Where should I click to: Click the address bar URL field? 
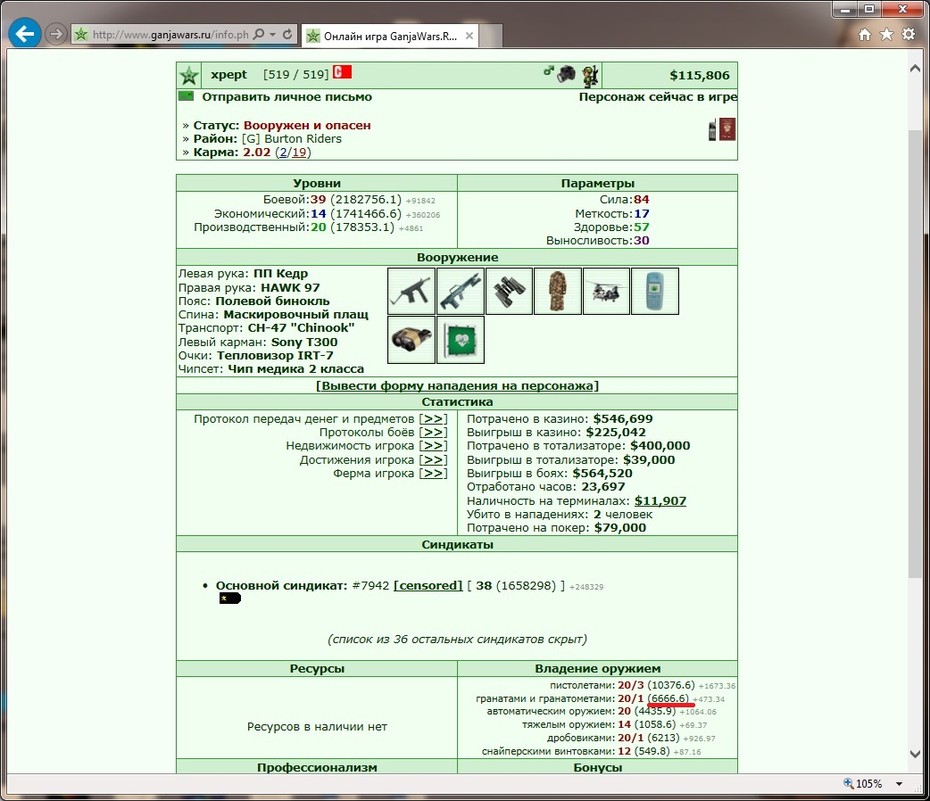(170, 34)
